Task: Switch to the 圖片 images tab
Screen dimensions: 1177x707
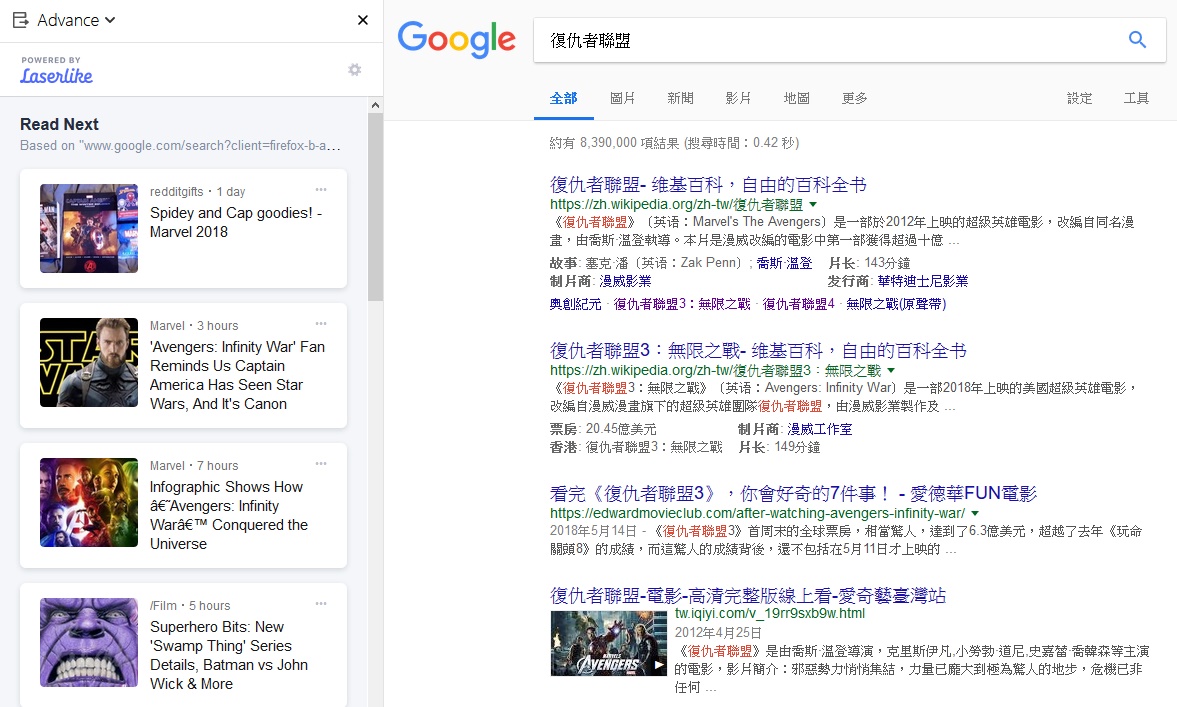Action: [x=622, y=98]
